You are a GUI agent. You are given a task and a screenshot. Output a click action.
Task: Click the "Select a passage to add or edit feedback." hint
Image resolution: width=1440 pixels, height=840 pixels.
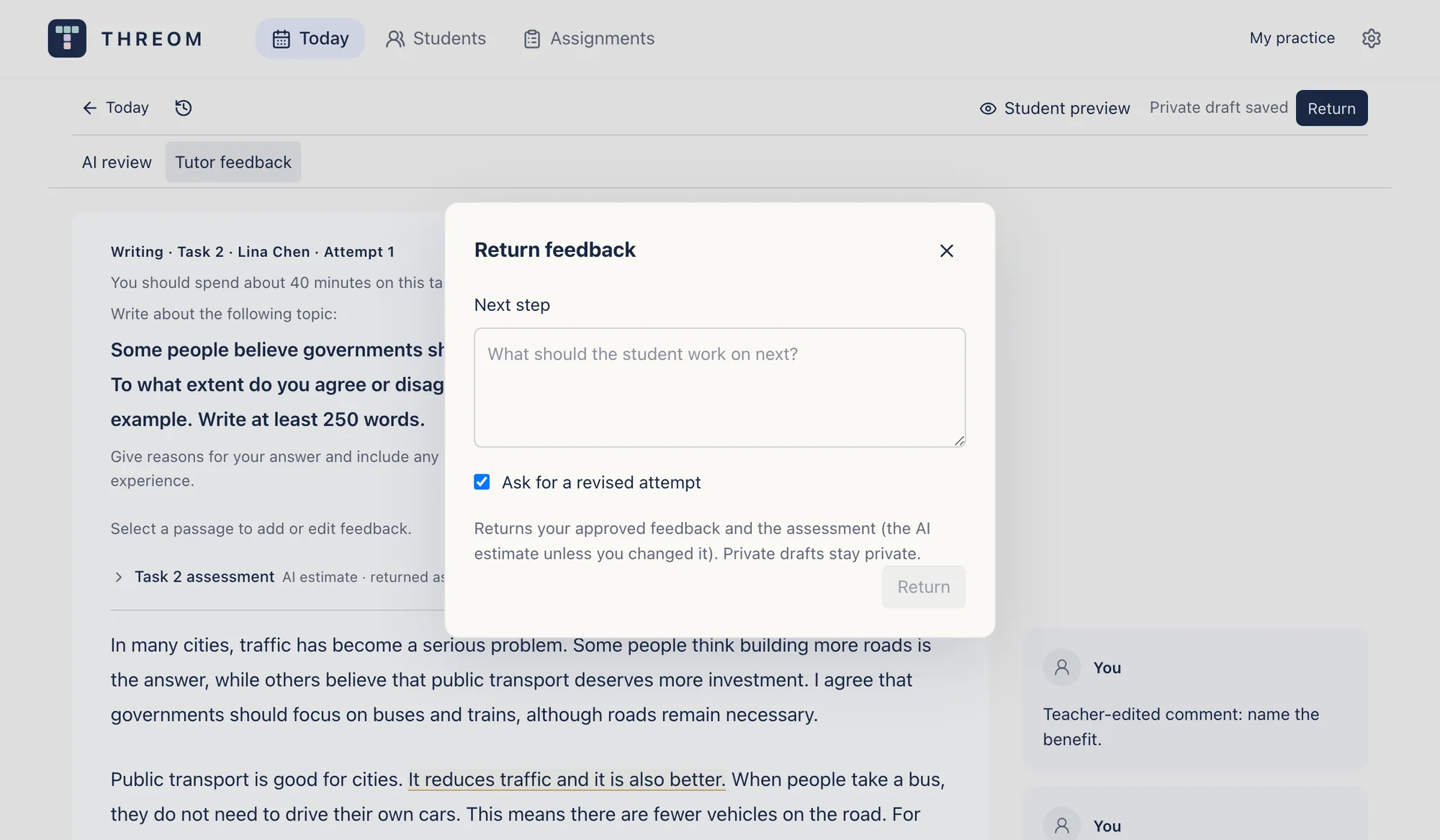(x=261, y=528)
